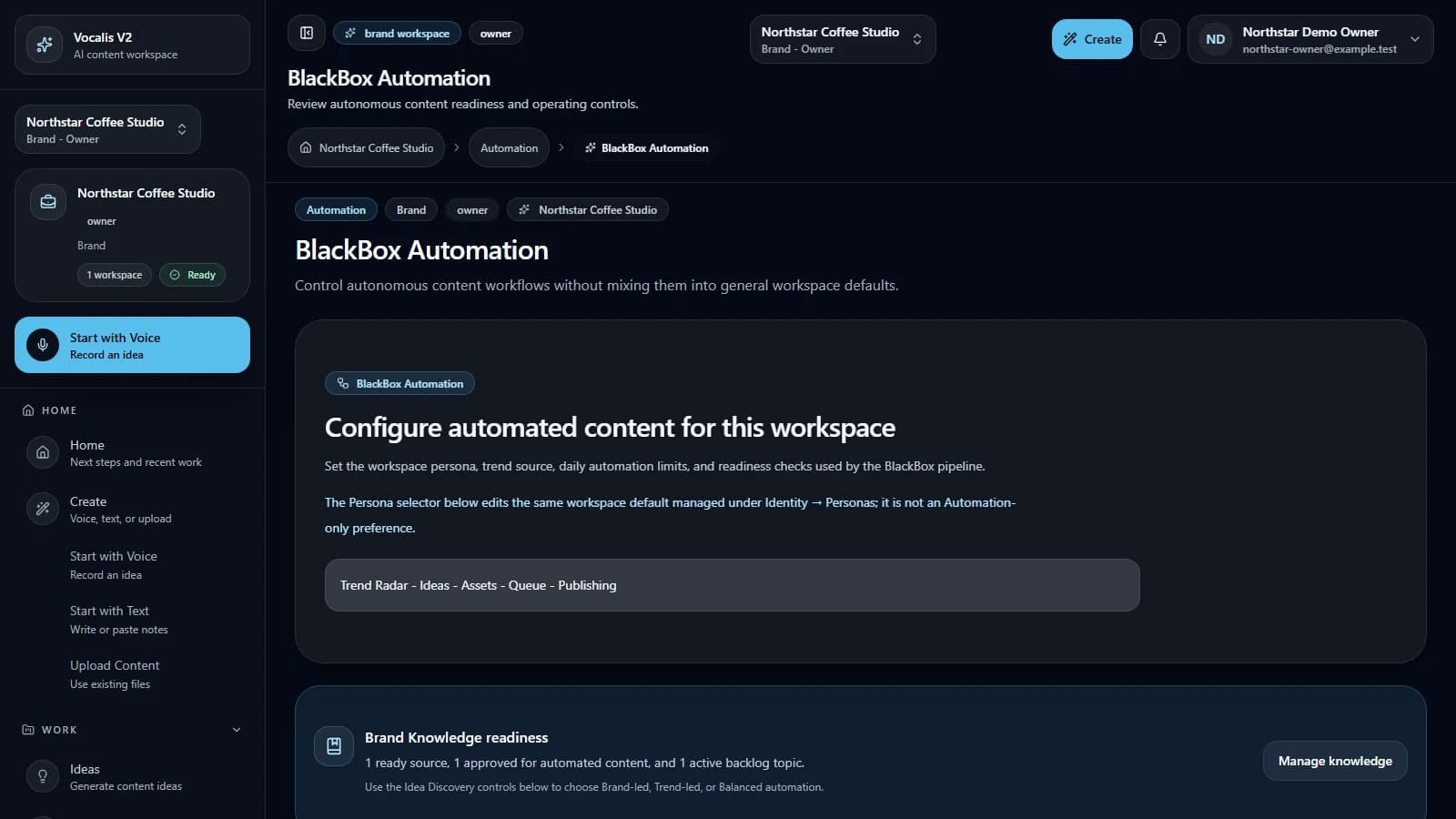Click the Automation breadcrumb link

click(x=509, y=147)
